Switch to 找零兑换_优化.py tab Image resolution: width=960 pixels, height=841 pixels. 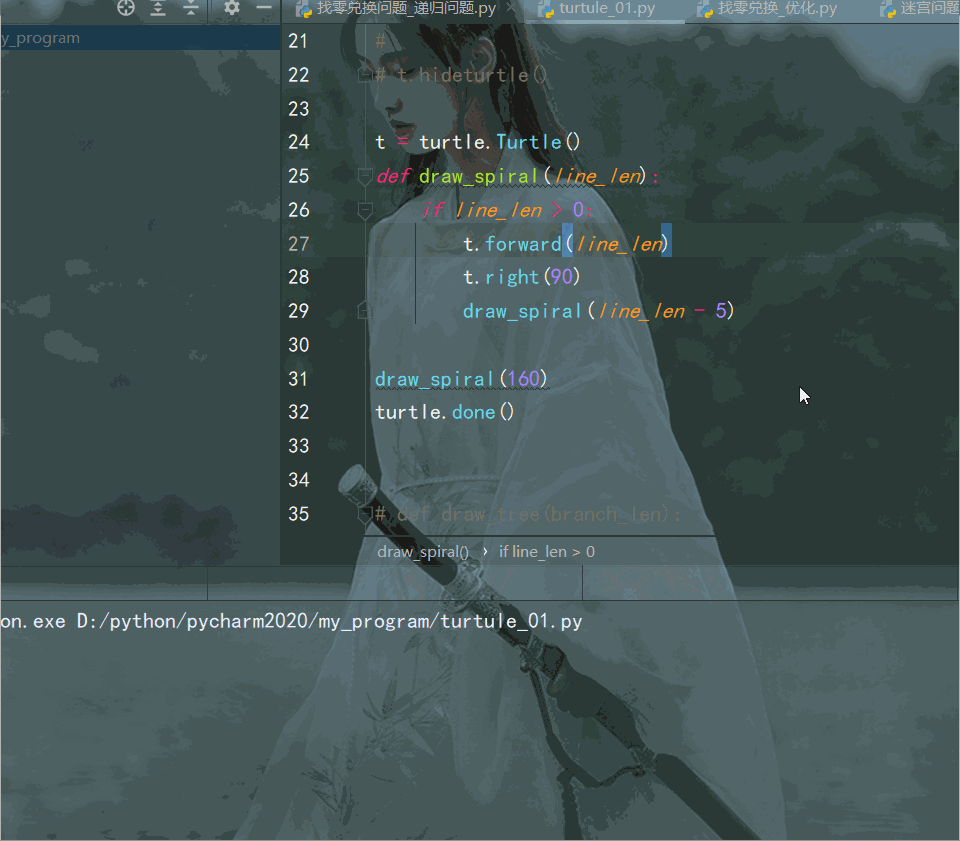click(x=768, y=9)
